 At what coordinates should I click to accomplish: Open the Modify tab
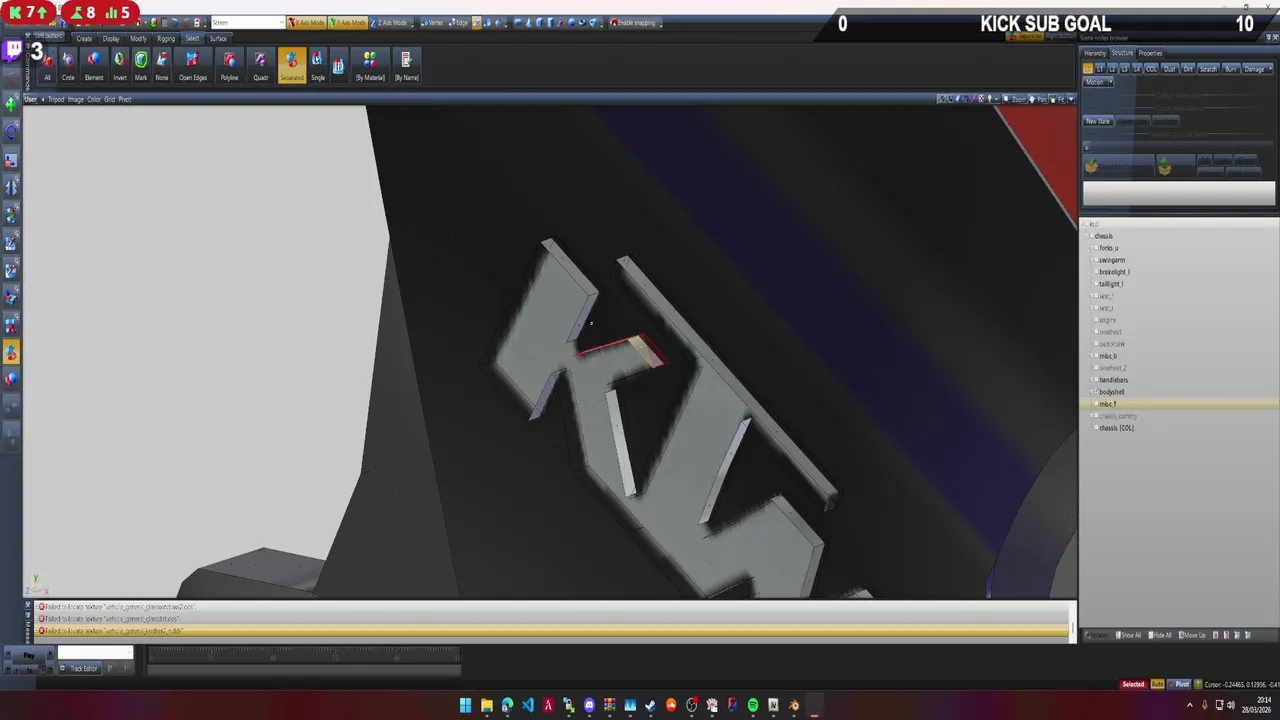[138, 38]
